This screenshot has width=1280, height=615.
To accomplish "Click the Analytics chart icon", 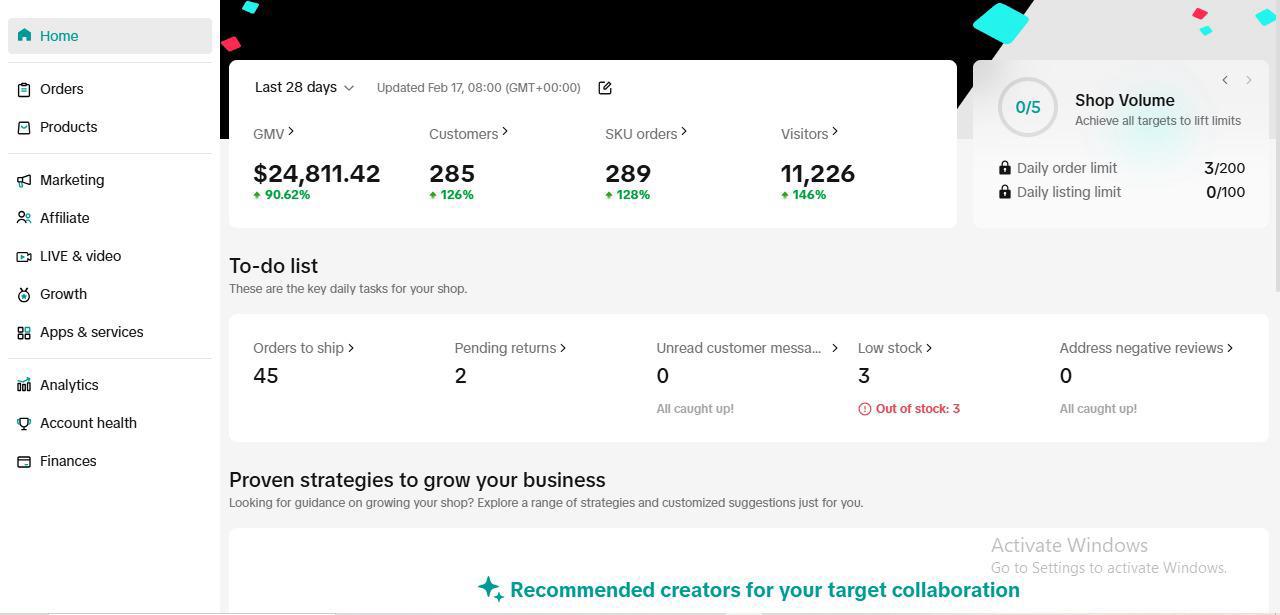I will [x=24, y=385].
